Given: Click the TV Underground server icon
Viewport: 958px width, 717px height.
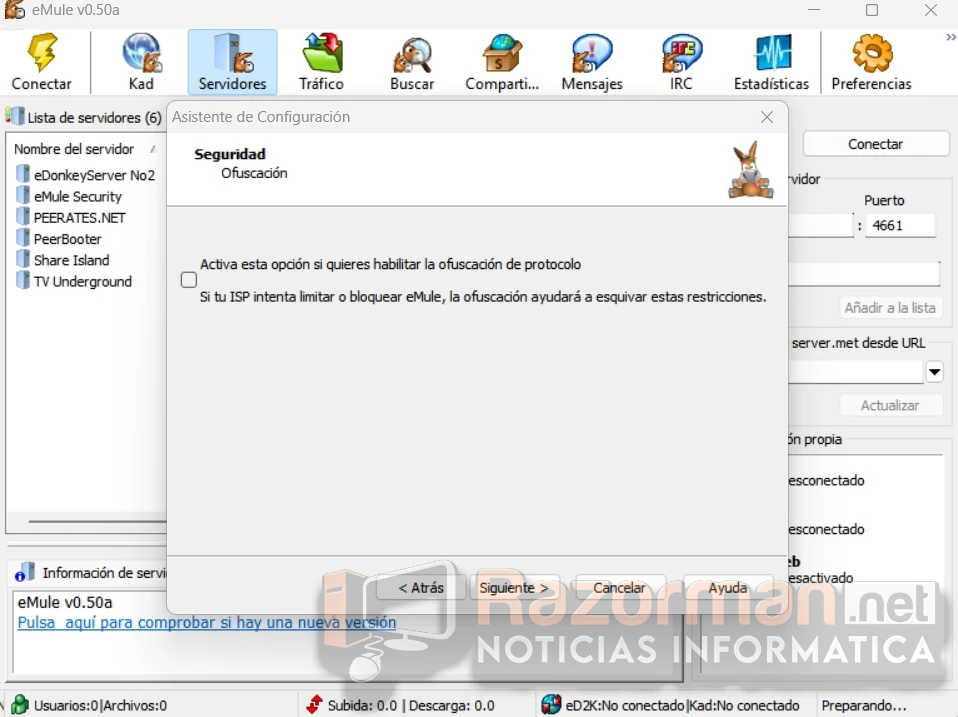Looking at the screenshot, I should tap(23, 280).
